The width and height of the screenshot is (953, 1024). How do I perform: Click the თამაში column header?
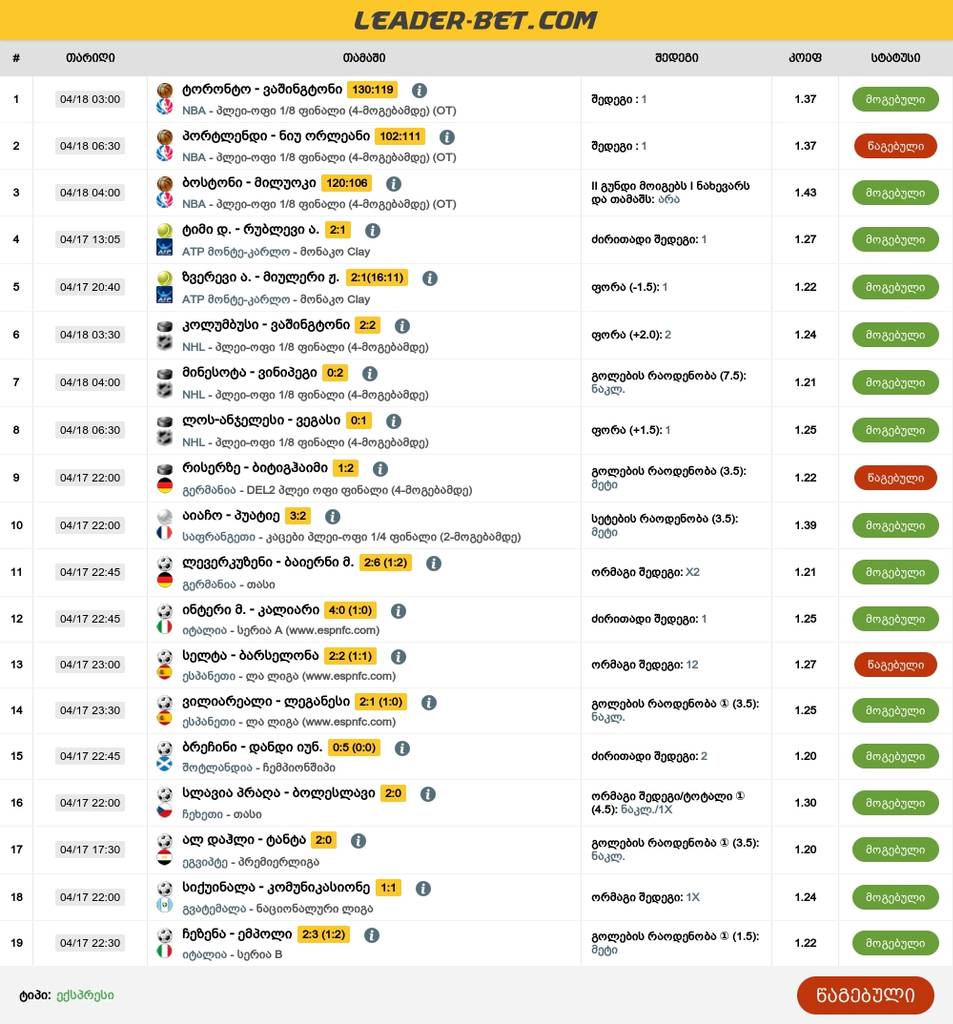point(364,58)
